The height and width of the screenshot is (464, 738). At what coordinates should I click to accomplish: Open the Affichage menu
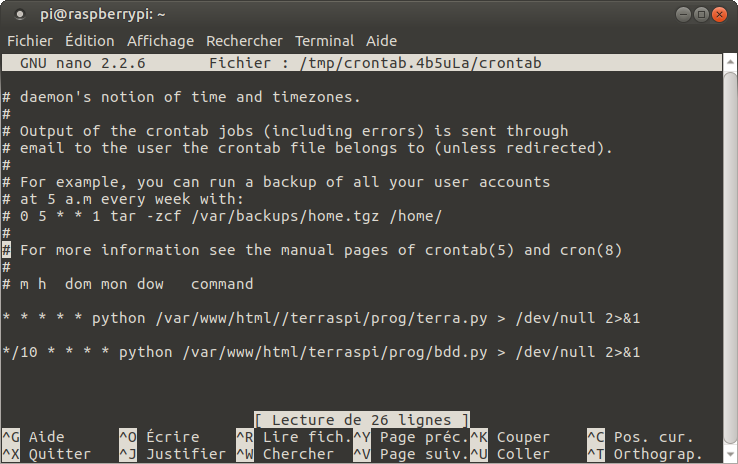[160, 41]
